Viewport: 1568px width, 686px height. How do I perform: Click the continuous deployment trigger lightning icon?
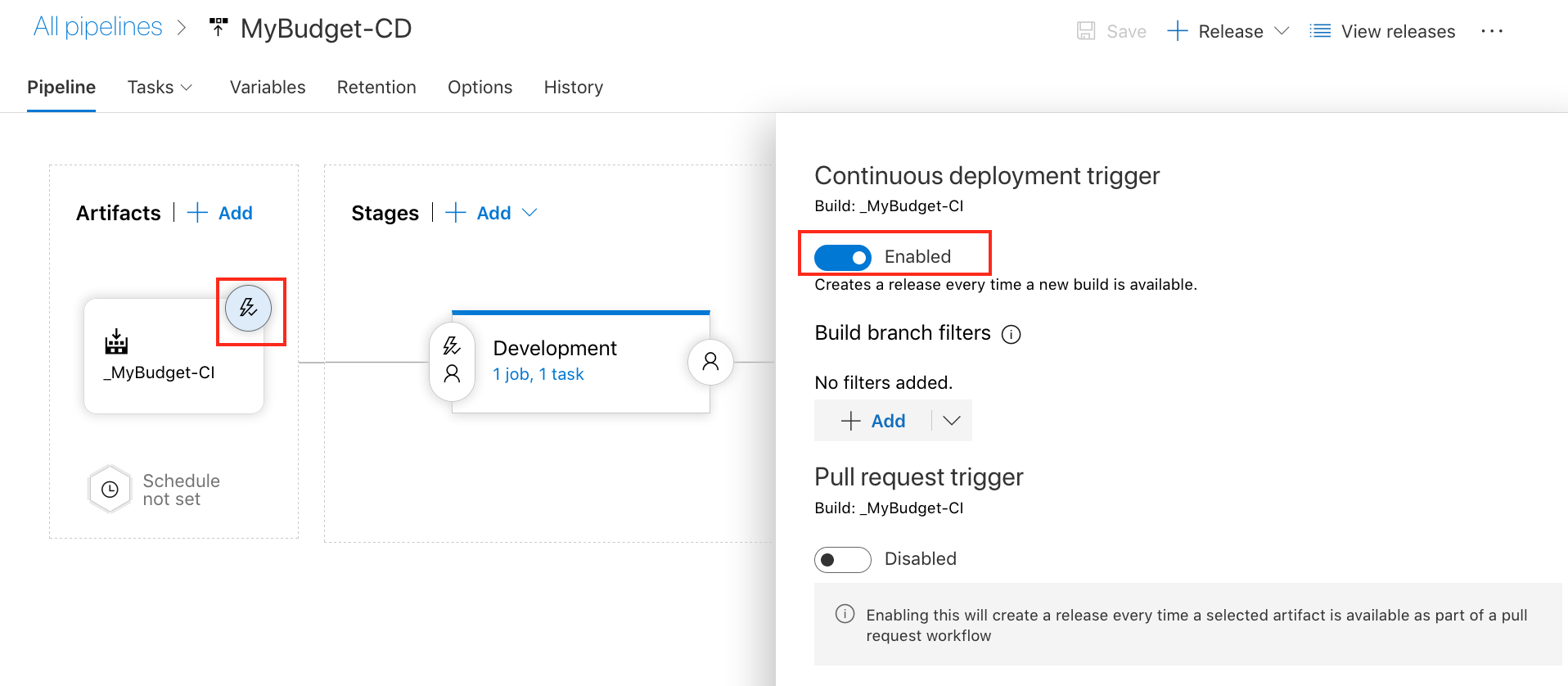(248, 309)
